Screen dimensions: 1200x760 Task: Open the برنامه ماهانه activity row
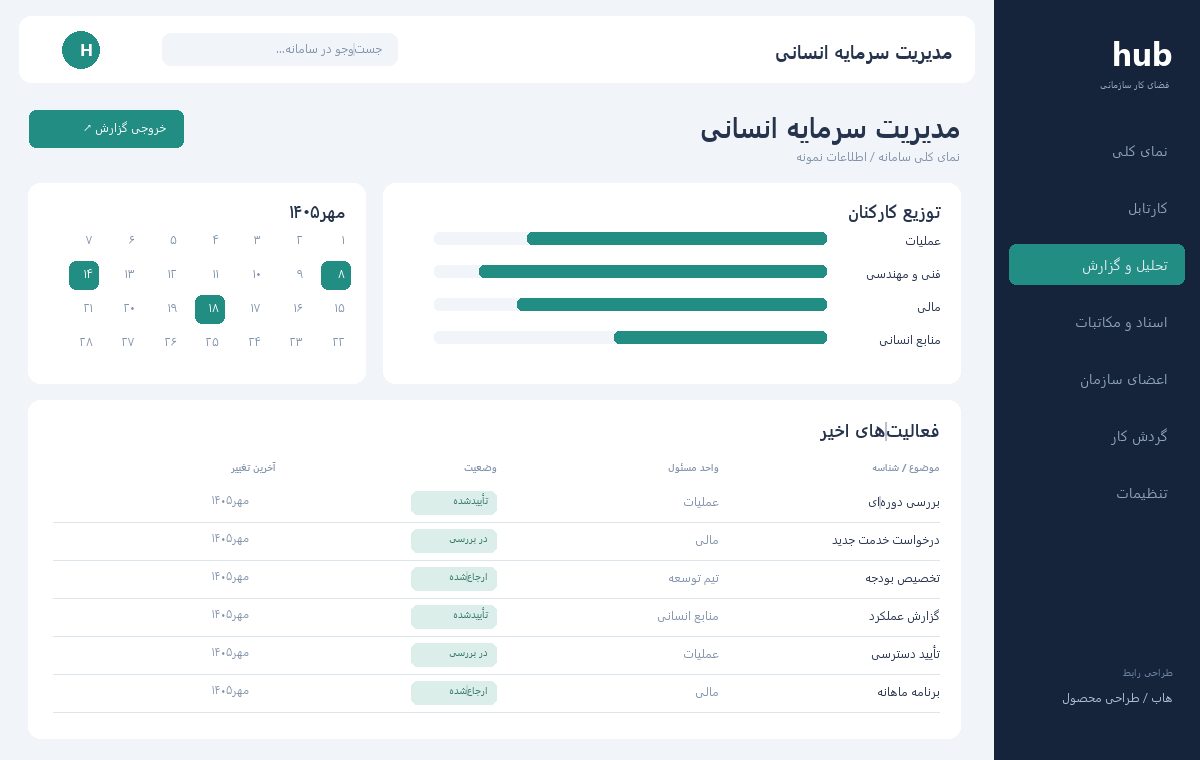[497, 693]
